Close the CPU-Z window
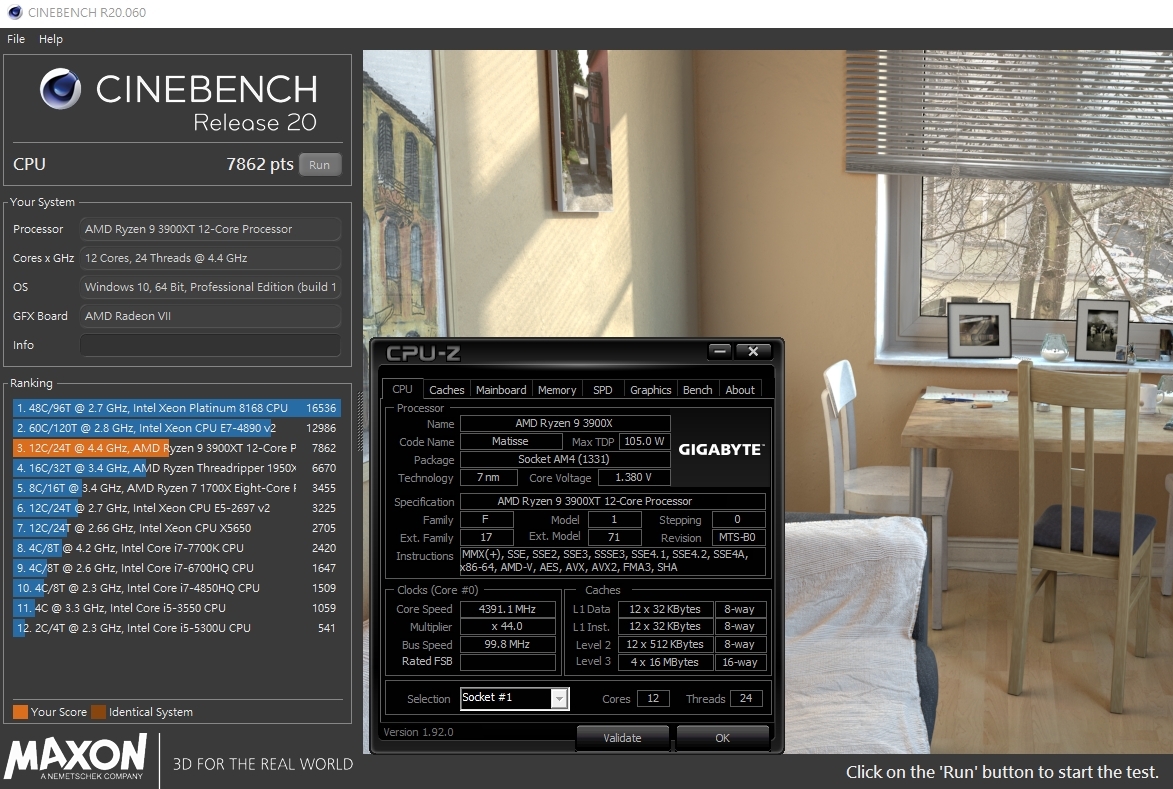Viewport: 1173px width, 789px height. pyautogui.click(x=753, y=351)
